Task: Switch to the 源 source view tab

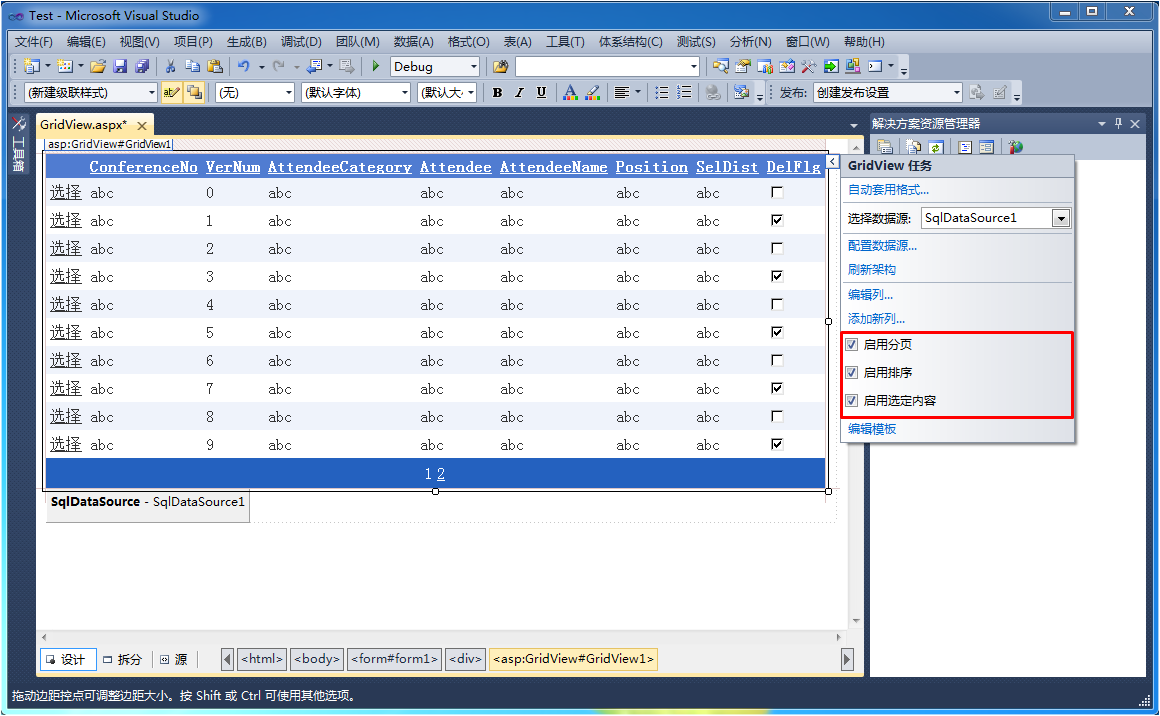Action: pyautogui.click(x=175, y=659)
